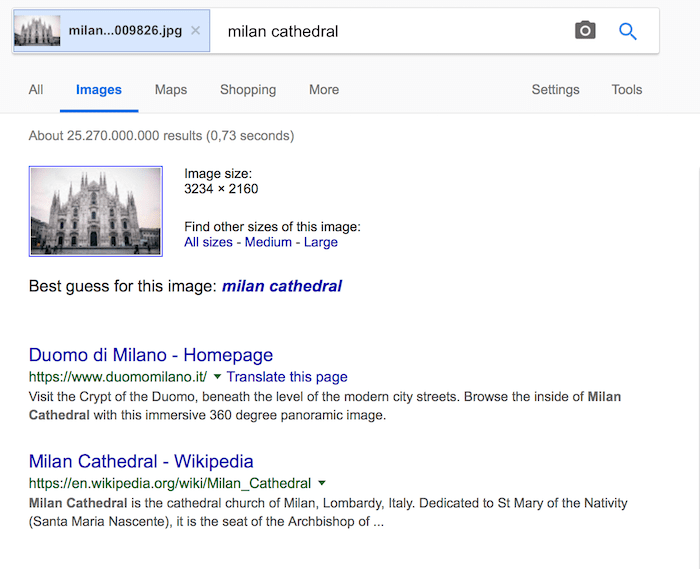Go to the Shopping tab
Viewport: 700px width, 569px height.
tap(248, 89)
